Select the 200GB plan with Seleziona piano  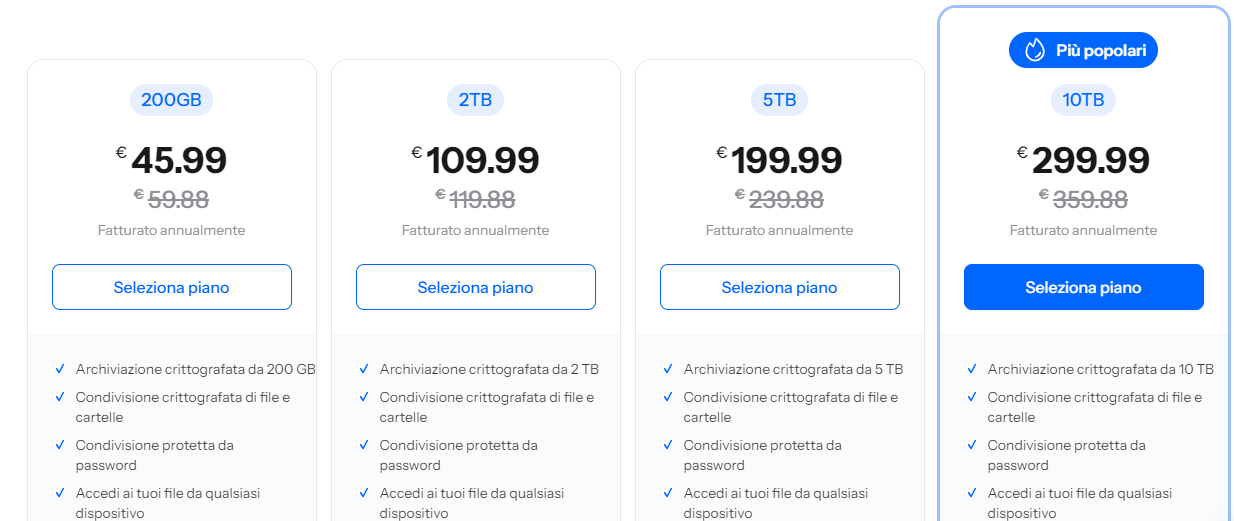pos(172,288)
